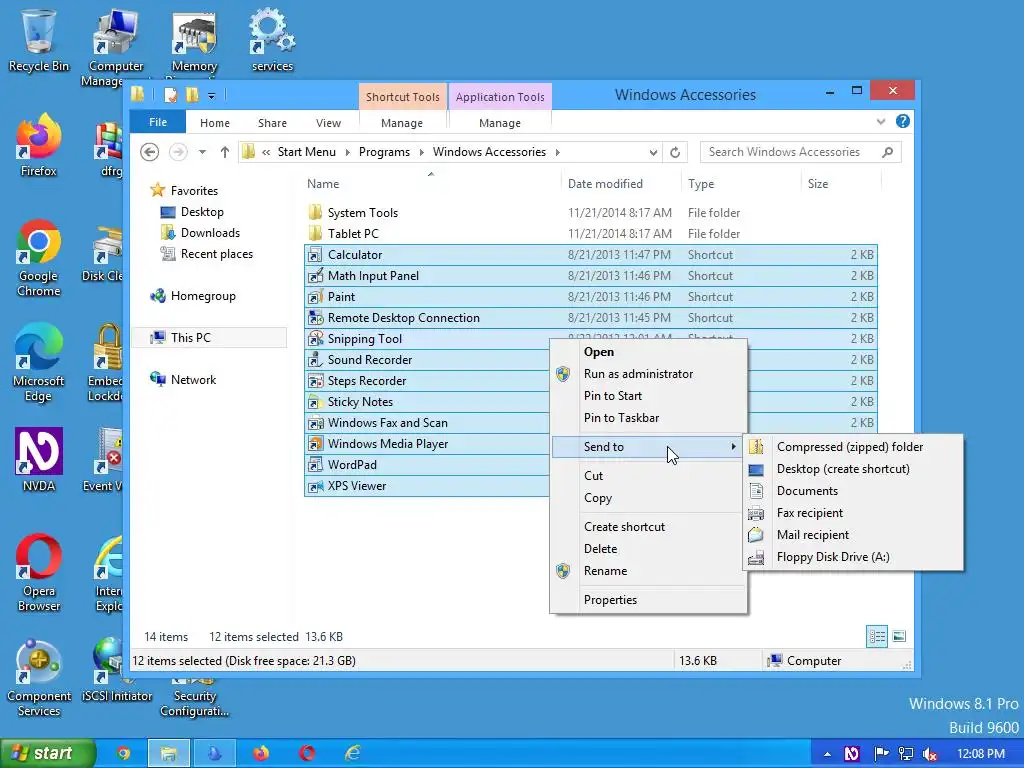This screenshot has width=1024, height=768.
Task: Open Manage tab under Application Tools
Action: [x=500, y=123]
